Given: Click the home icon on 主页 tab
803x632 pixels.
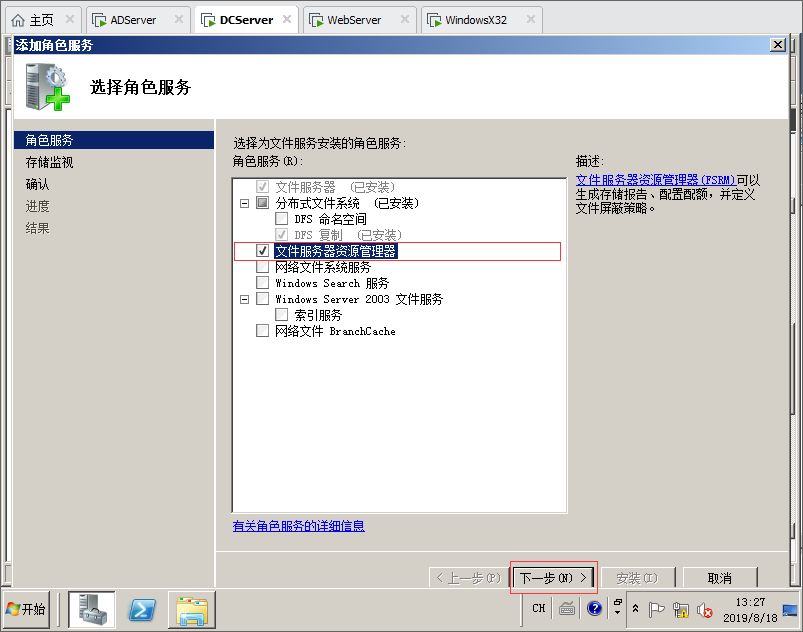Looking at the screenshot, I should coord(18,20).
